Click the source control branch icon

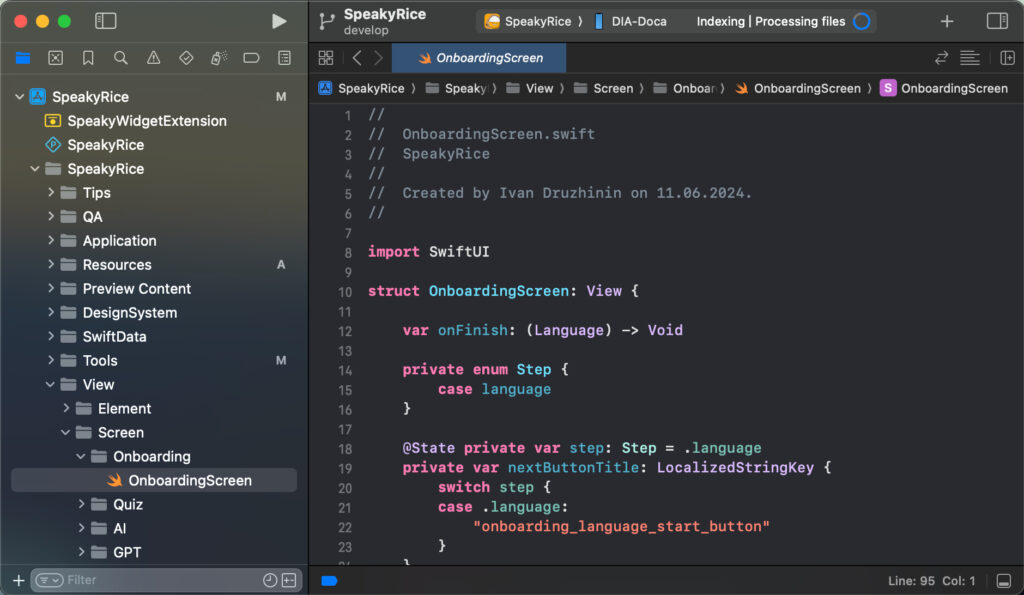327,22
